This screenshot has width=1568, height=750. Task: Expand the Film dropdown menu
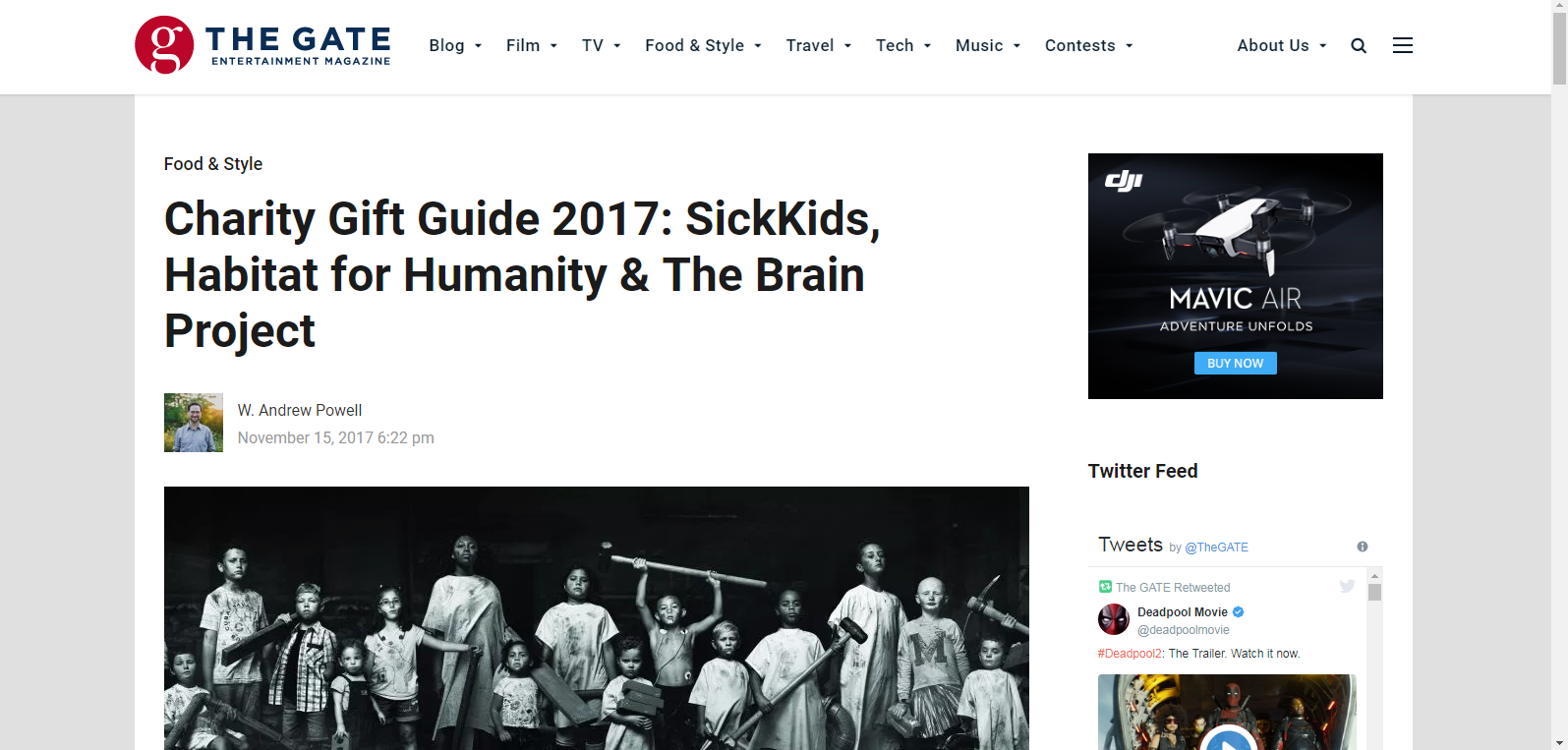tap(532, 45)
